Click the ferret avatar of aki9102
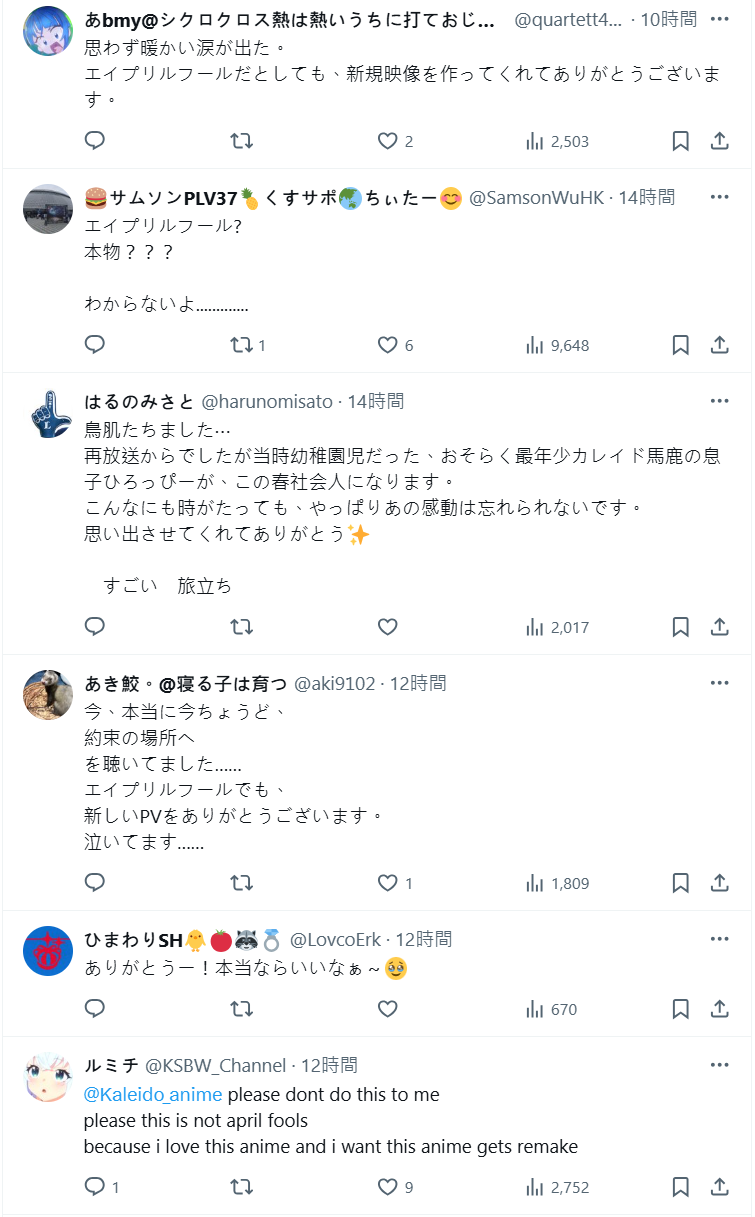Image resolution: width=755 pixels, height=1217 pixels. point(48,695)
